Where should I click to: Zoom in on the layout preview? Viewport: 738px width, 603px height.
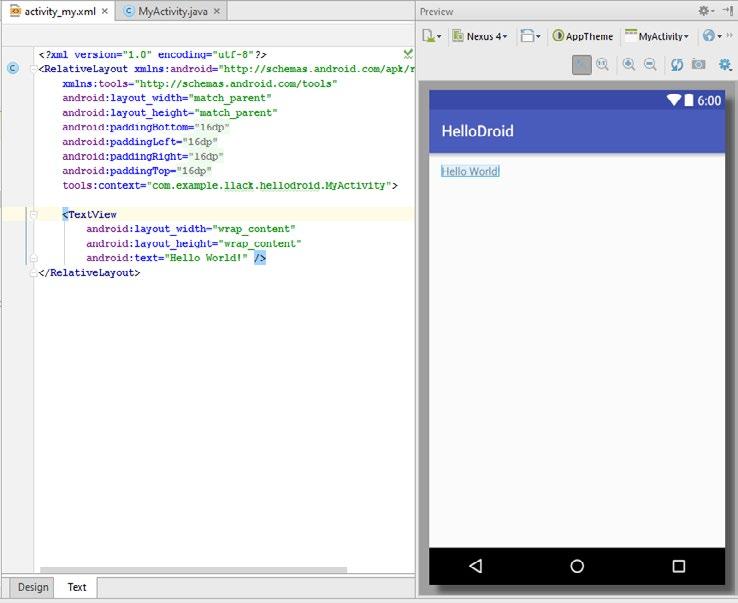coord(629,64)
